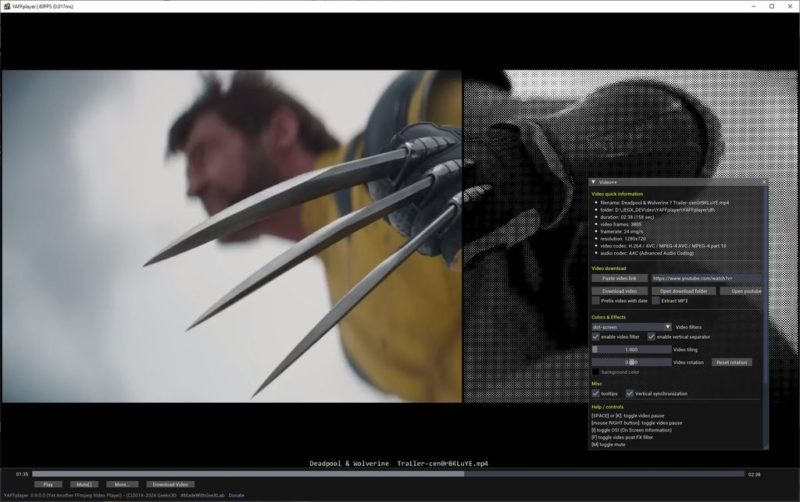The image size is (800, 502).
Task: Click the YAFFplayer title bar app icon
Action: click(7, 6)
